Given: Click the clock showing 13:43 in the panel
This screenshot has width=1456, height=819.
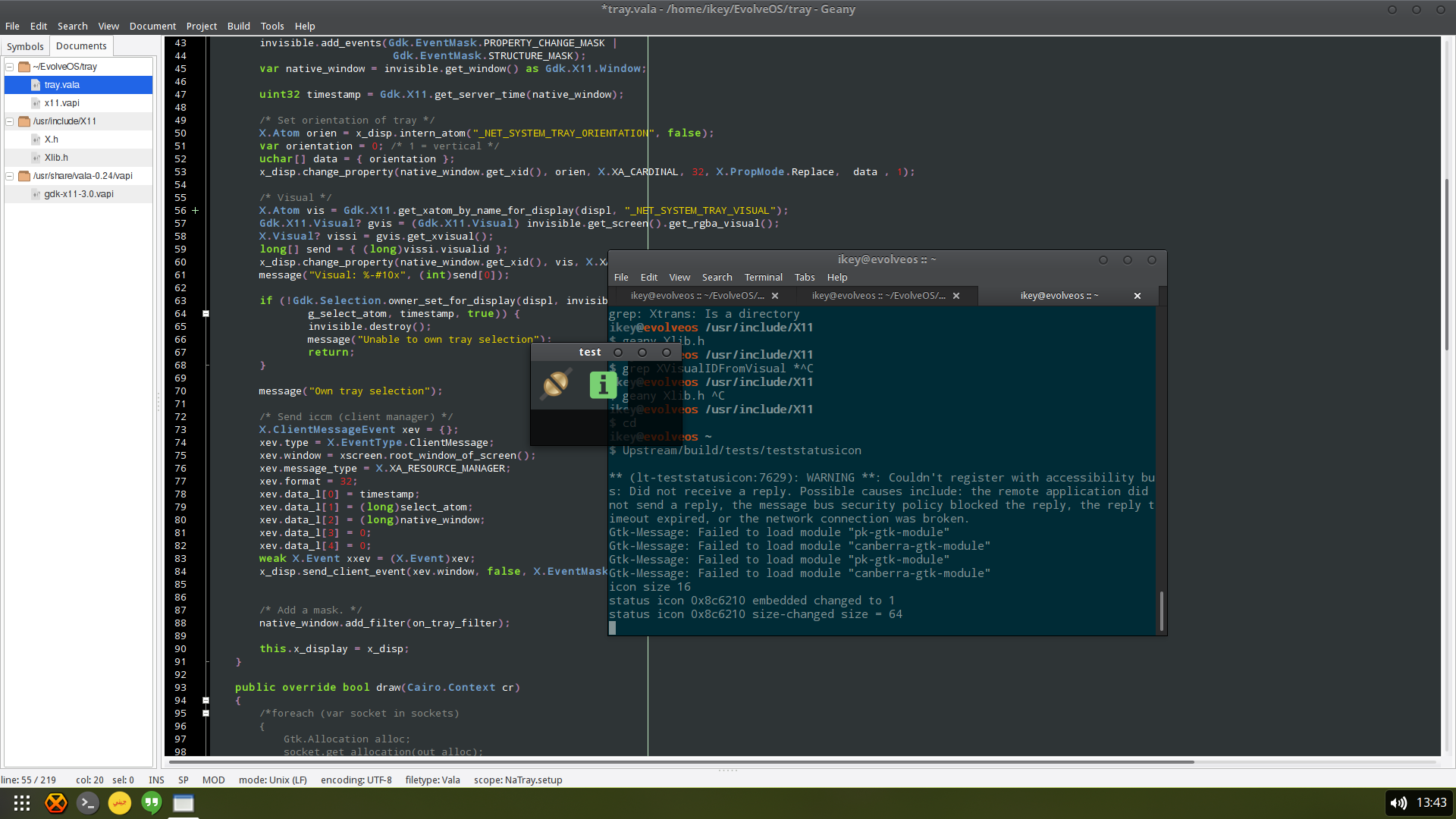Looking at the screenshot, I should pyautogui.click(x=1431, y=803).
